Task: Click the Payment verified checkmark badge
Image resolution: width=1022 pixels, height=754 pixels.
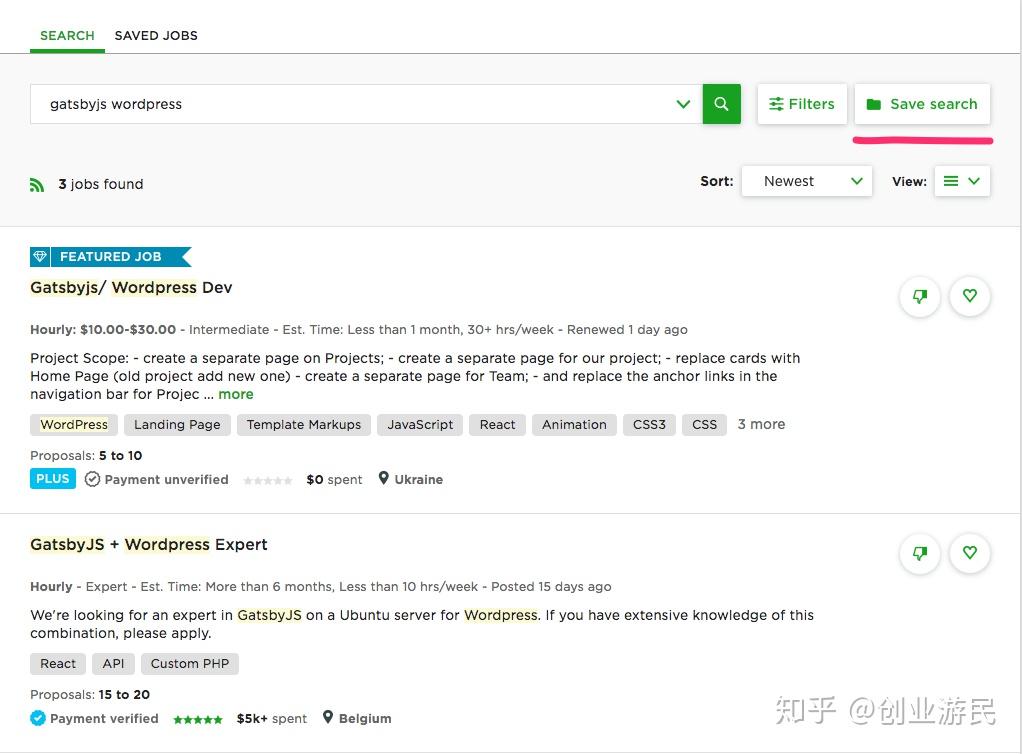Action: (38, 718)
